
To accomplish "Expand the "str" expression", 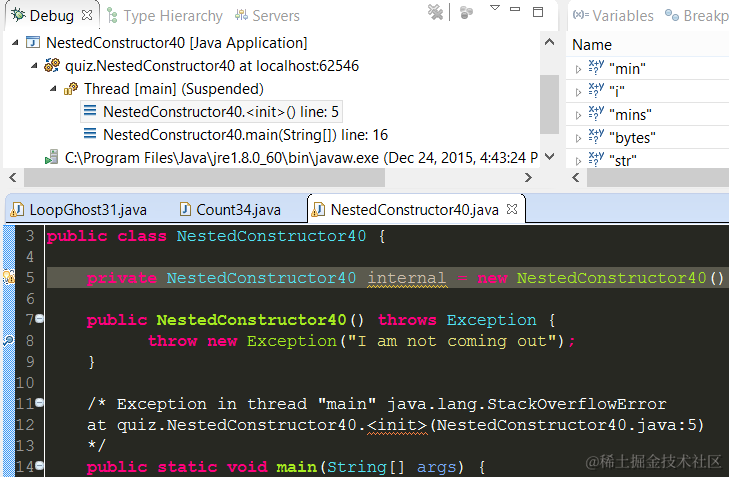I will click(578, 161).
